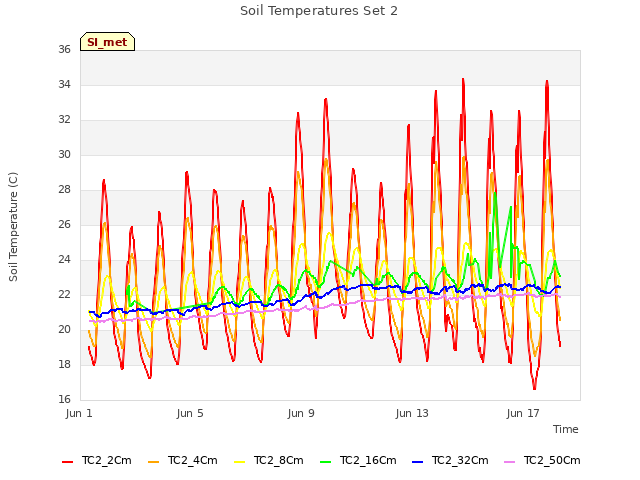Click the Soil Temperature (C) axis label

click(x=13, y=227)
